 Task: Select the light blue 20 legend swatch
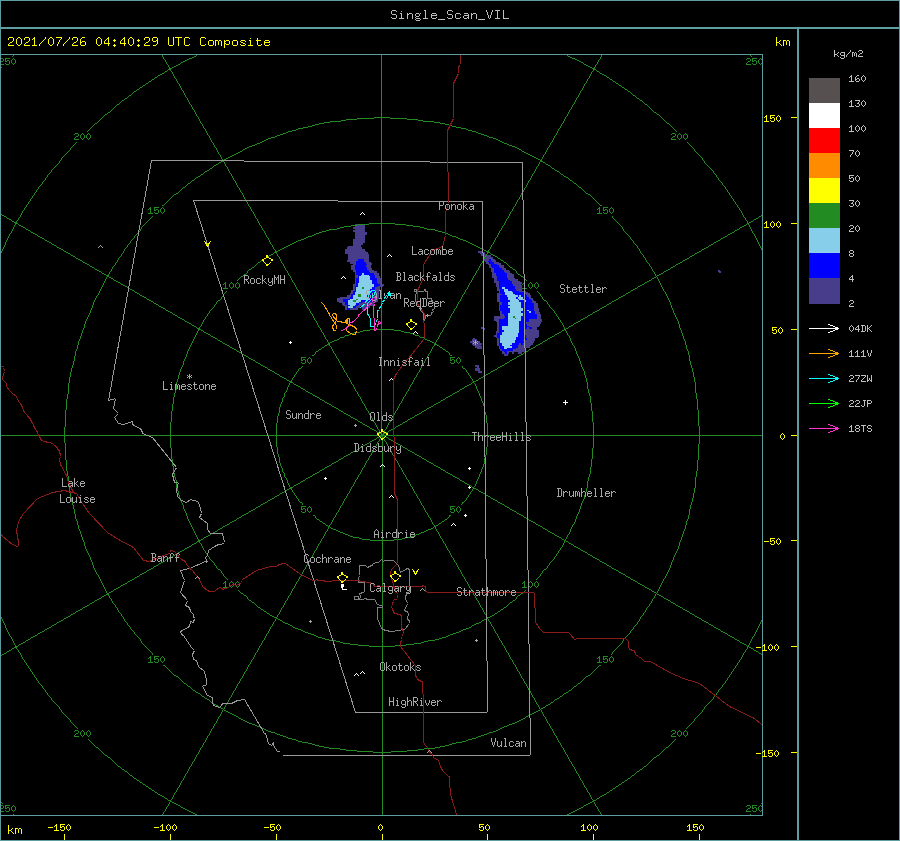point(824,241)
